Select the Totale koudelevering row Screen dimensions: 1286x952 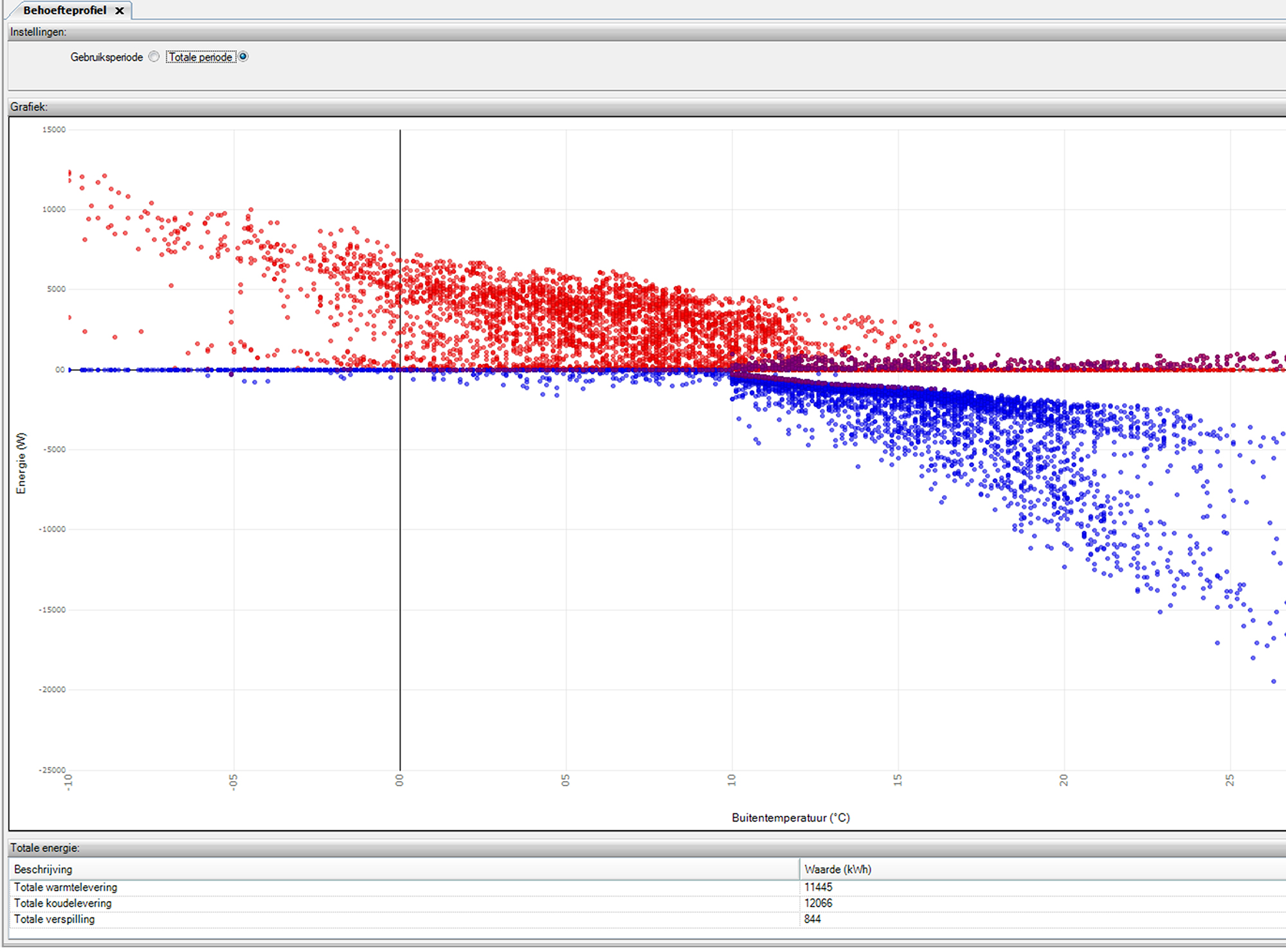tap(63, 903)
